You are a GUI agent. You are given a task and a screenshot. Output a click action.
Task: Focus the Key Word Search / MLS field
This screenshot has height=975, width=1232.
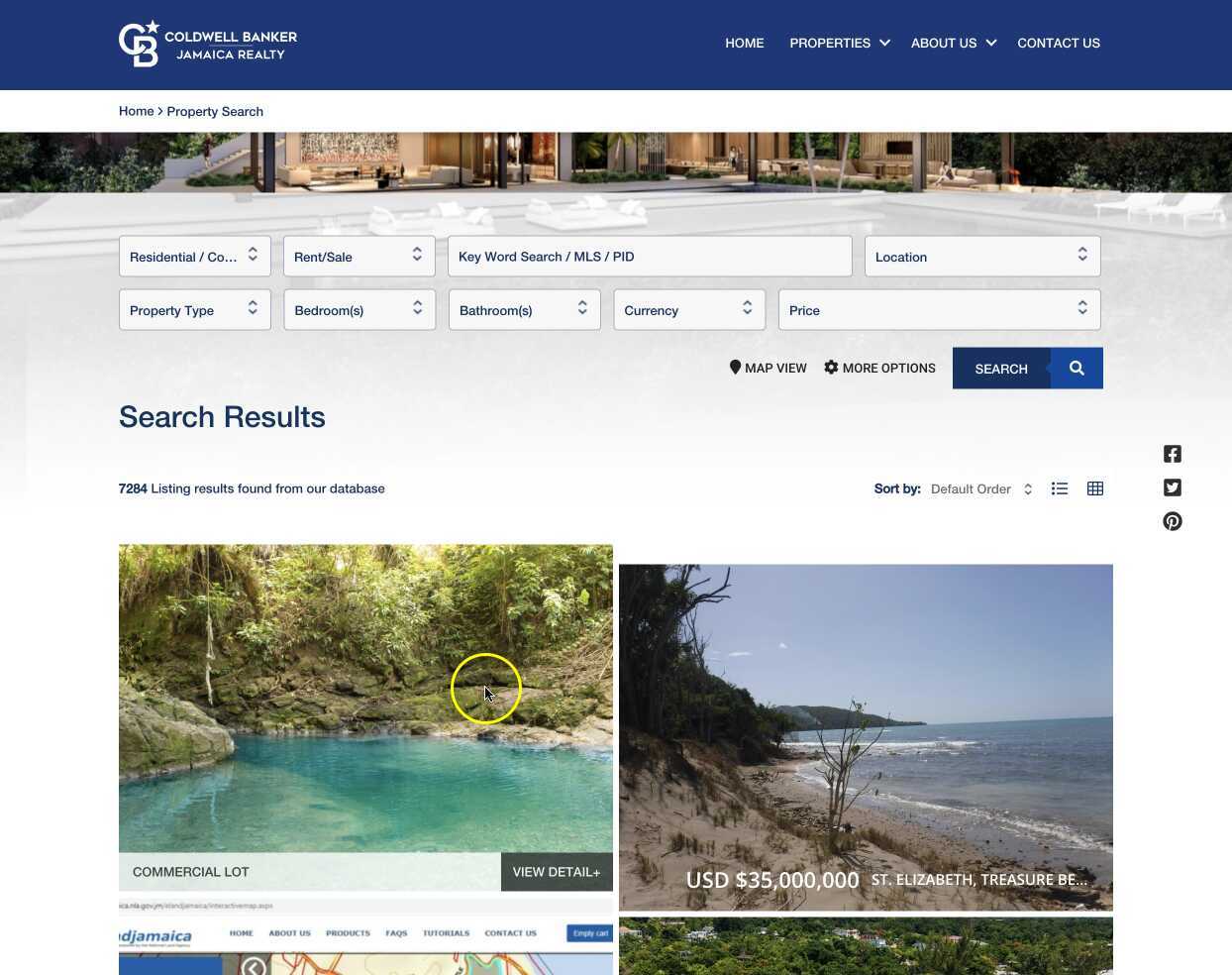(x=650, y=257)
